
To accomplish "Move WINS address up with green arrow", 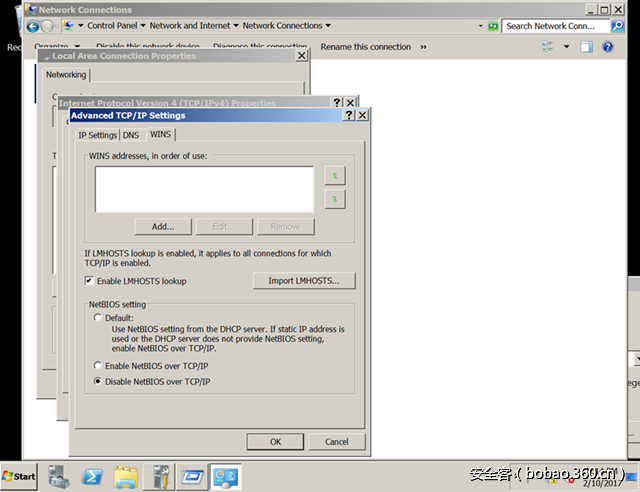I will [335, 176].
